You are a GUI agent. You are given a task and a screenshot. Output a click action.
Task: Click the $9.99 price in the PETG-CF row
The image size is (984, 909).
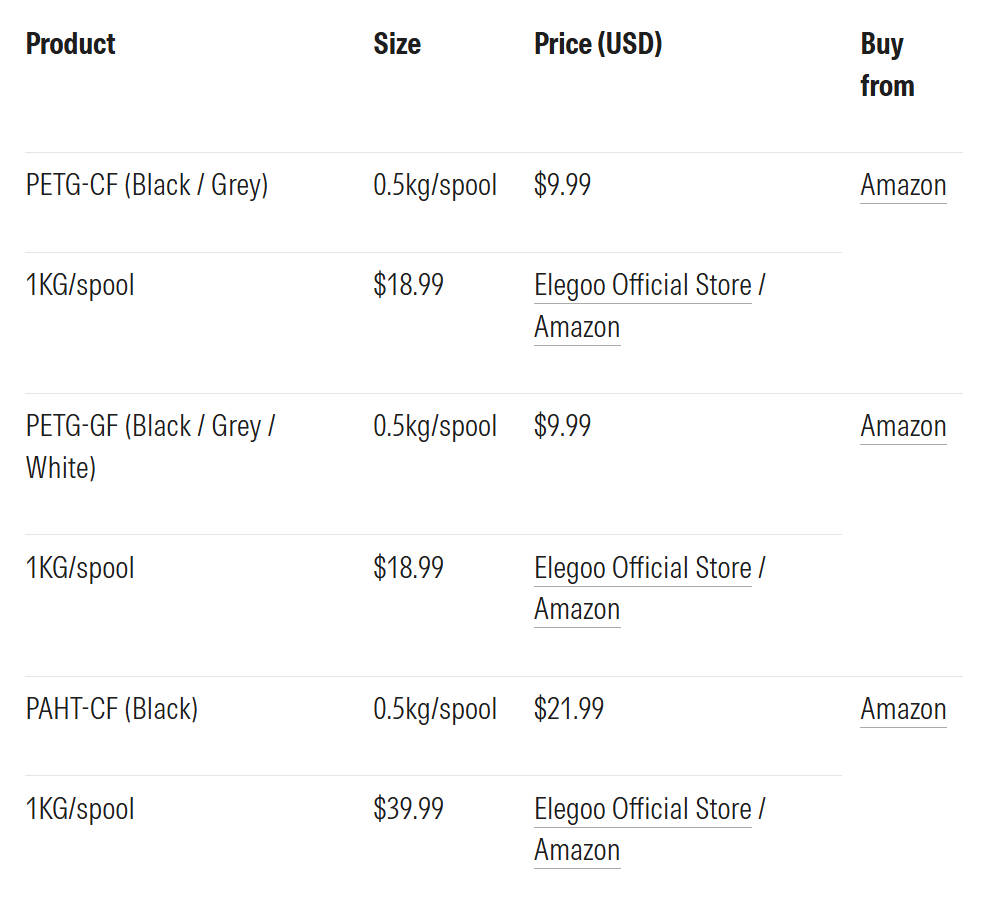pos(562,186)
